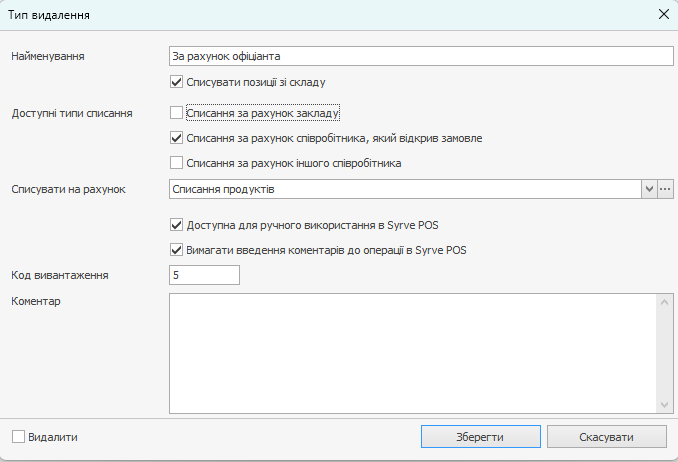
Task: Close the Тип видалення dialog window
Action: [662, 14]
